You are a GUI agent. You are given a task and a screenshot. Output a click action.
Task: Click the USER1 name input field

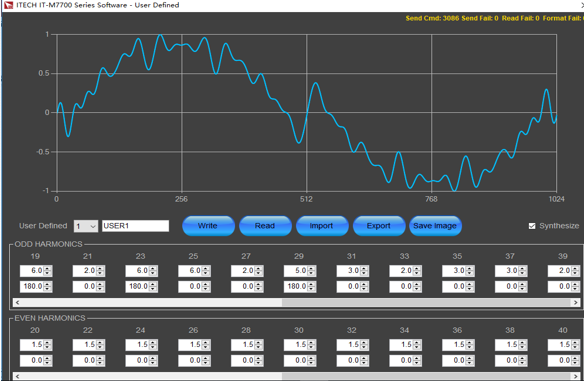[136, 226]
